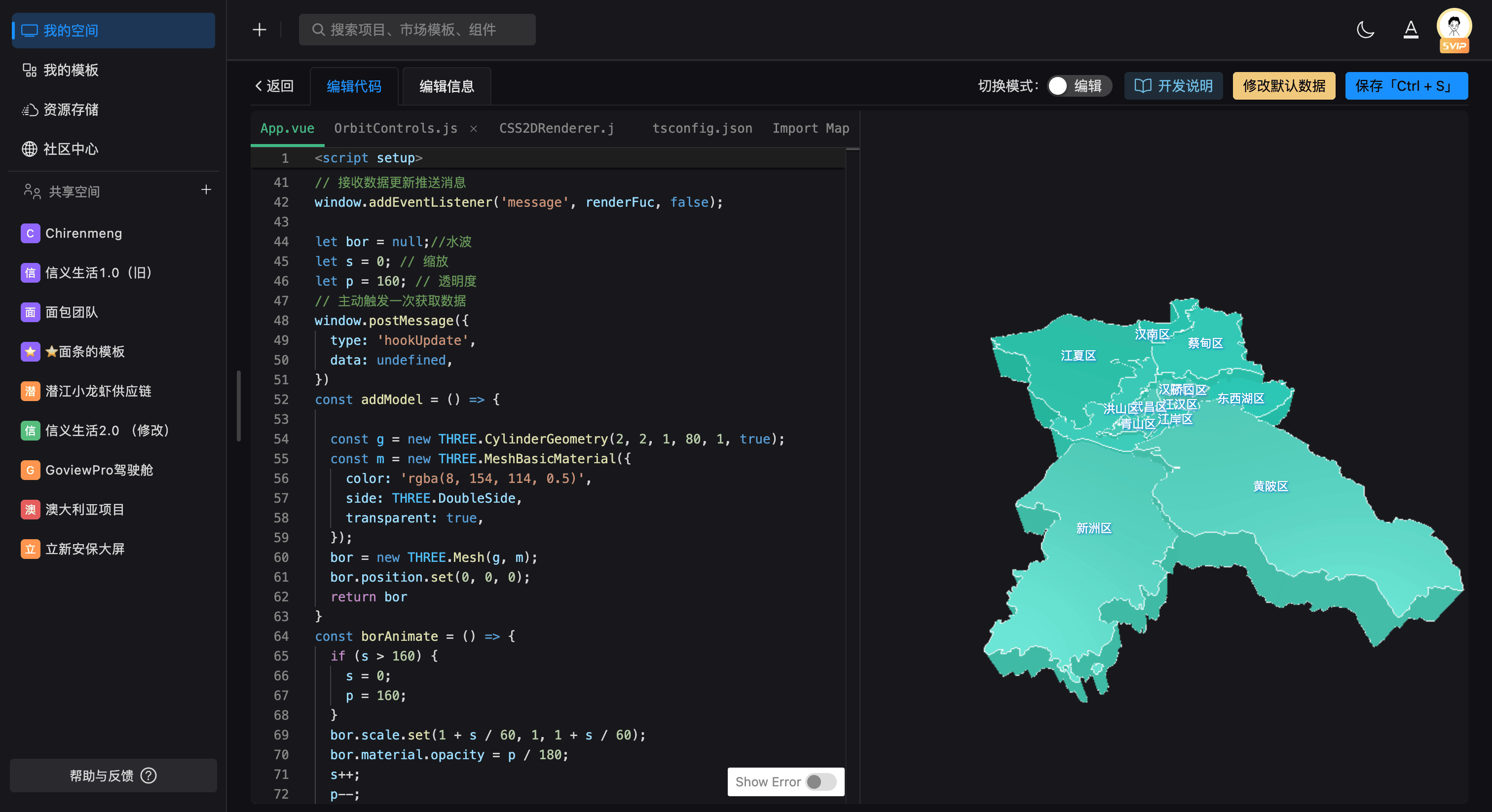Screen dimensions: 1492x812
Task: Select the Import Map tab
Action: (x=810, y=129)
